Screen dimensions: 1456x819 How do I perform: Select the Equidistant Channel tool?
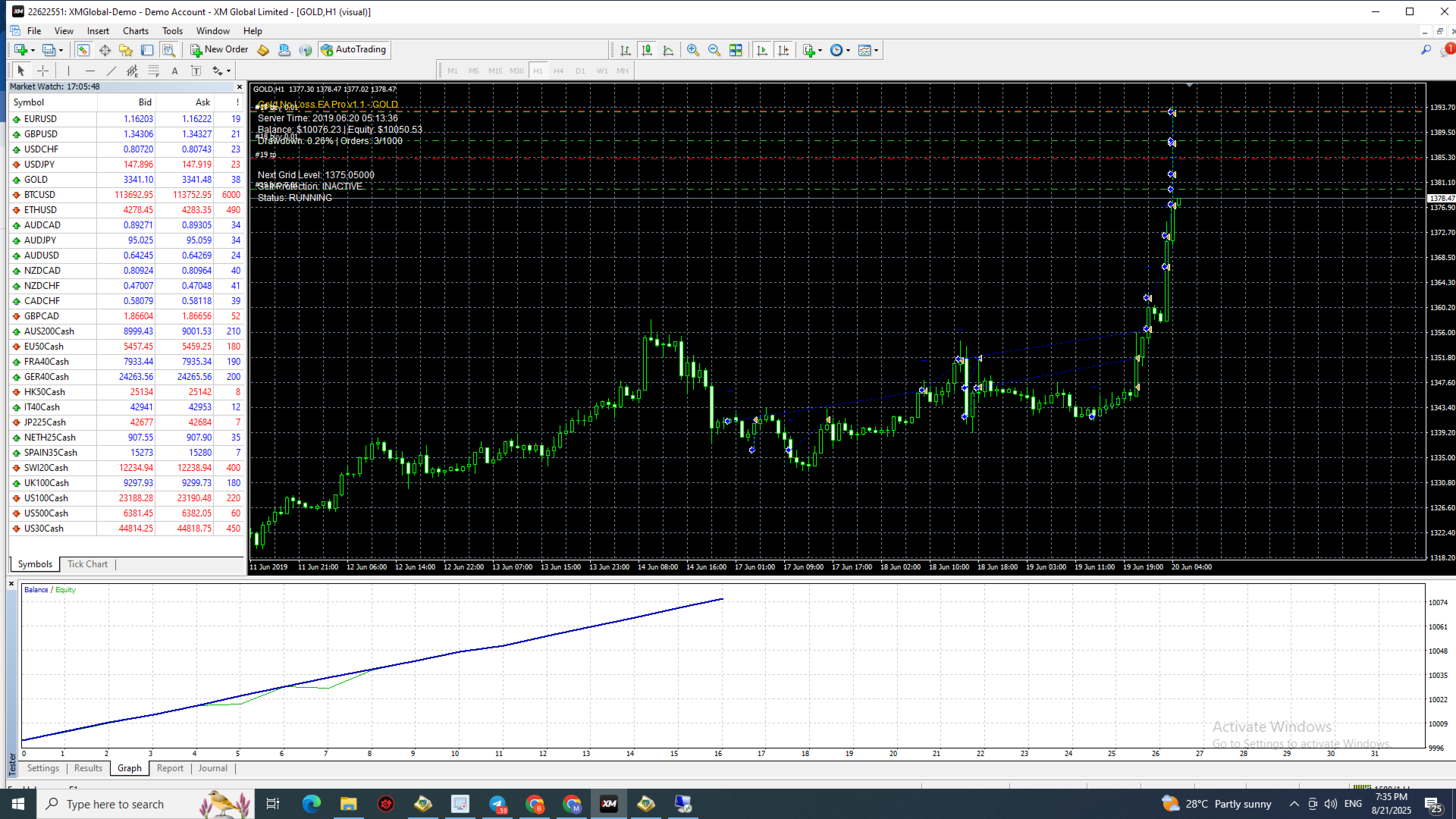pos(133,71)
